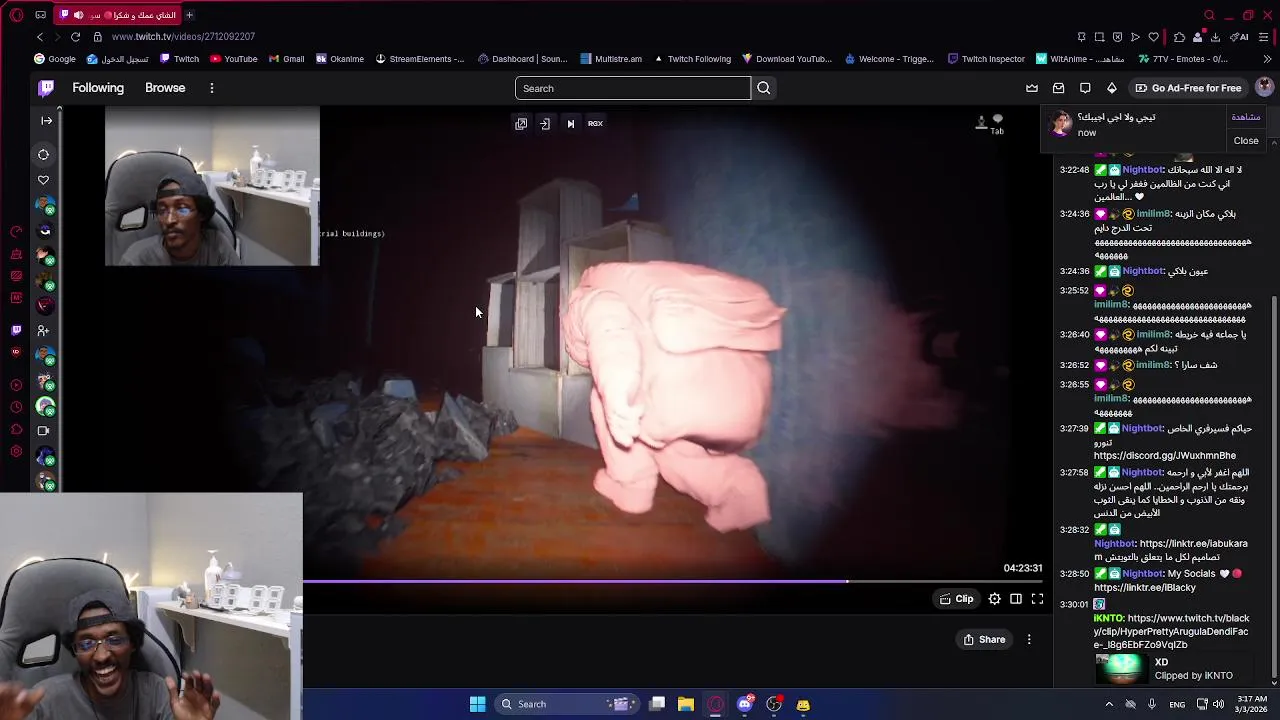The width and height of the screenshot is (1280, 720).
Task: Click the XD clip thumbnail in chat
Action: click(x=1121, y=668)
